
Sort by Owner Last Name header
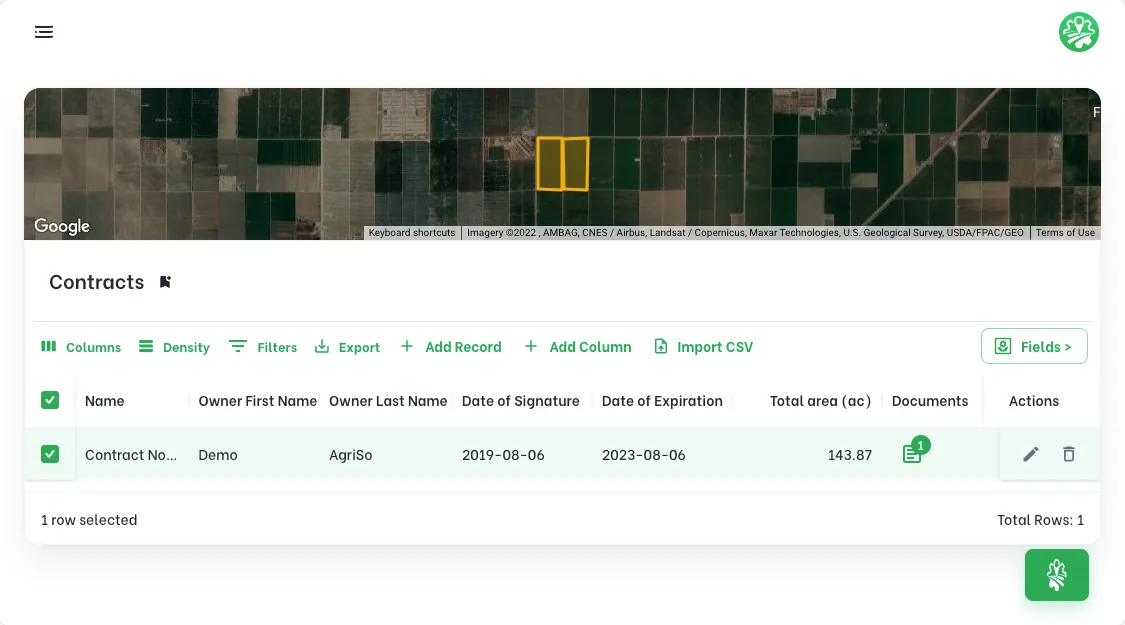click(388, 401)
